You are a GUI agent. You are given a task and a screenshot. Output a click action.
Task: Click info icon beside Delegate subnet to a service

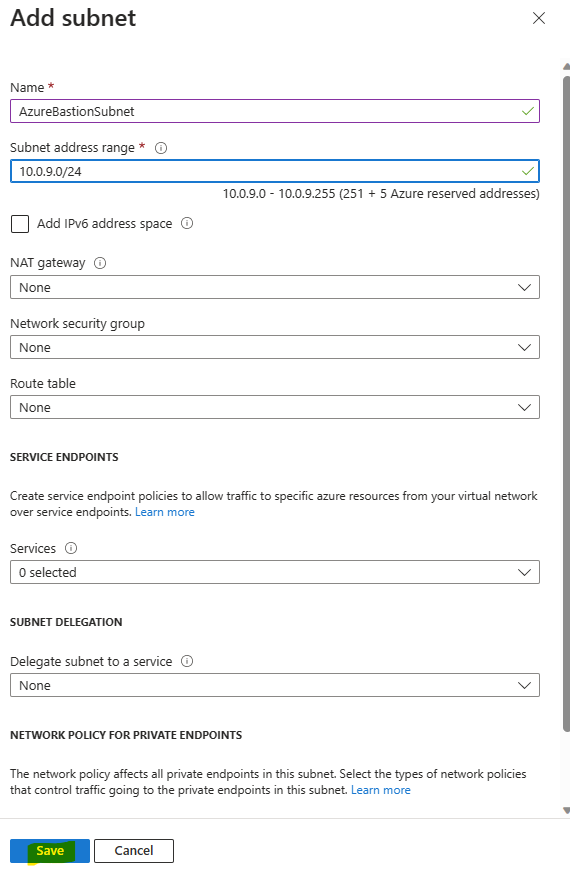(187, 661)
